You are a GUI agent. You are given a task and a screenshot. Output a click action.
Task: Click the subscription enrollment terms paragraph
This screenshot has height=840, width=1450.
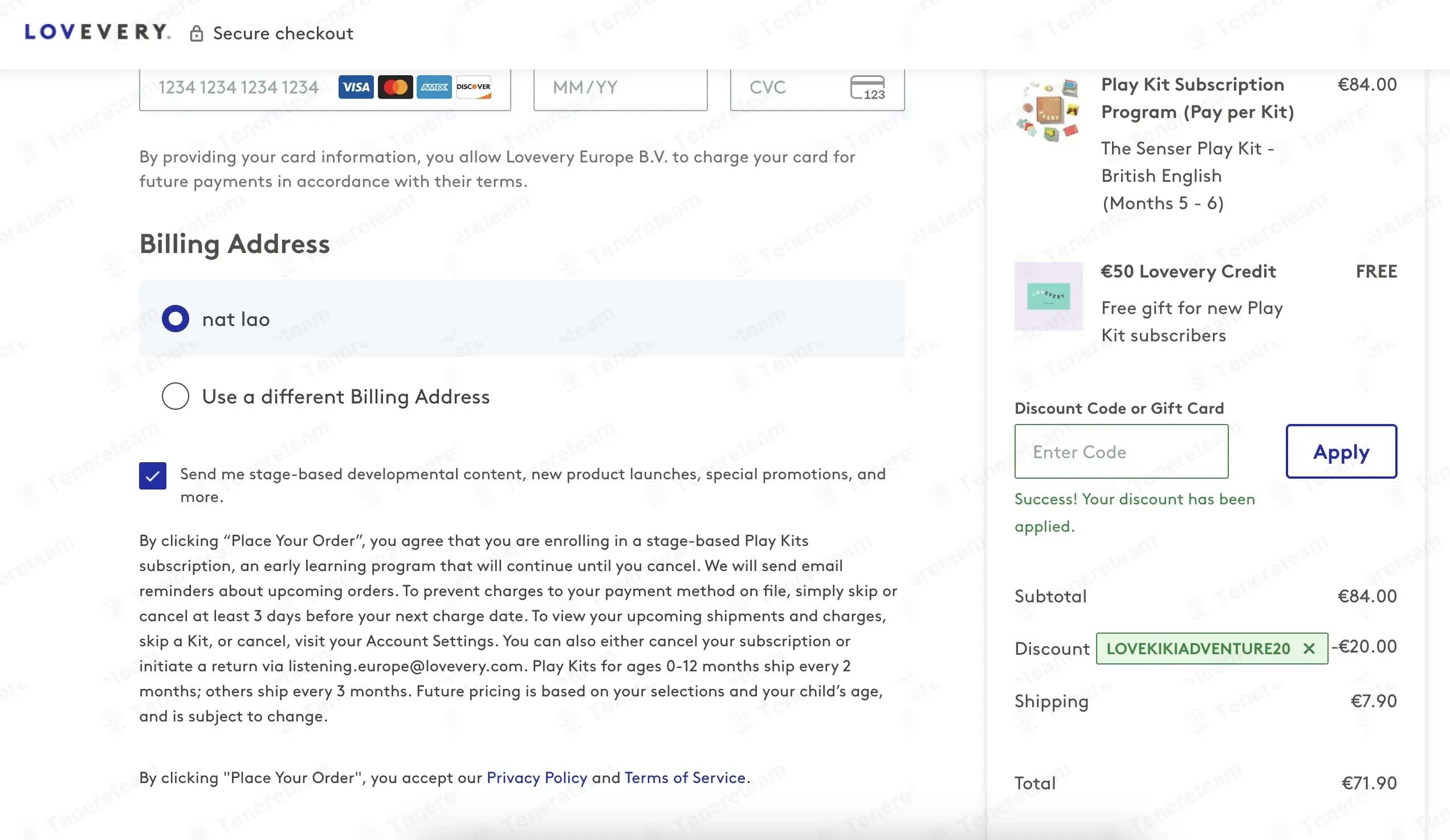pos(518,628)
